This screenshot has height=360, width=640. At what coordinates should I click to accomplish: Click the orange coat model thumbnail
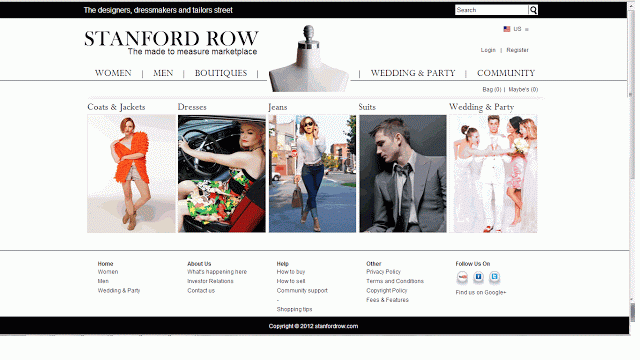tap(131, 174)
